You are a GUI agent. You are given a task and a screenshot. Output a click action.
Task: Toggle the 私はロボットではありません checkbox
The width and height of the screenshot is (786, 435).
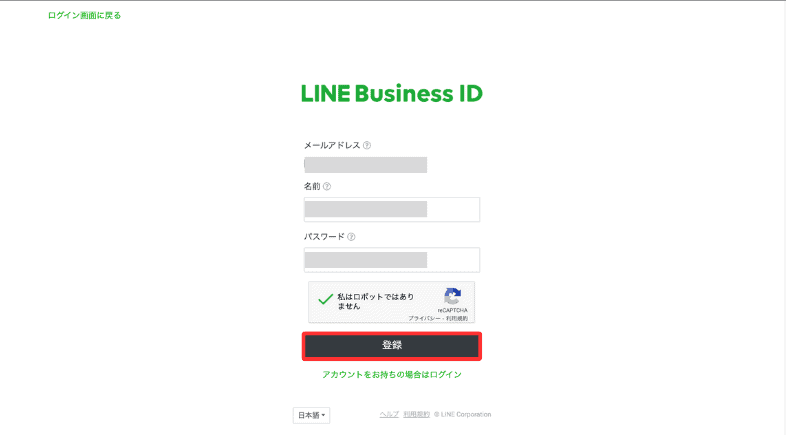click(325, 299)
